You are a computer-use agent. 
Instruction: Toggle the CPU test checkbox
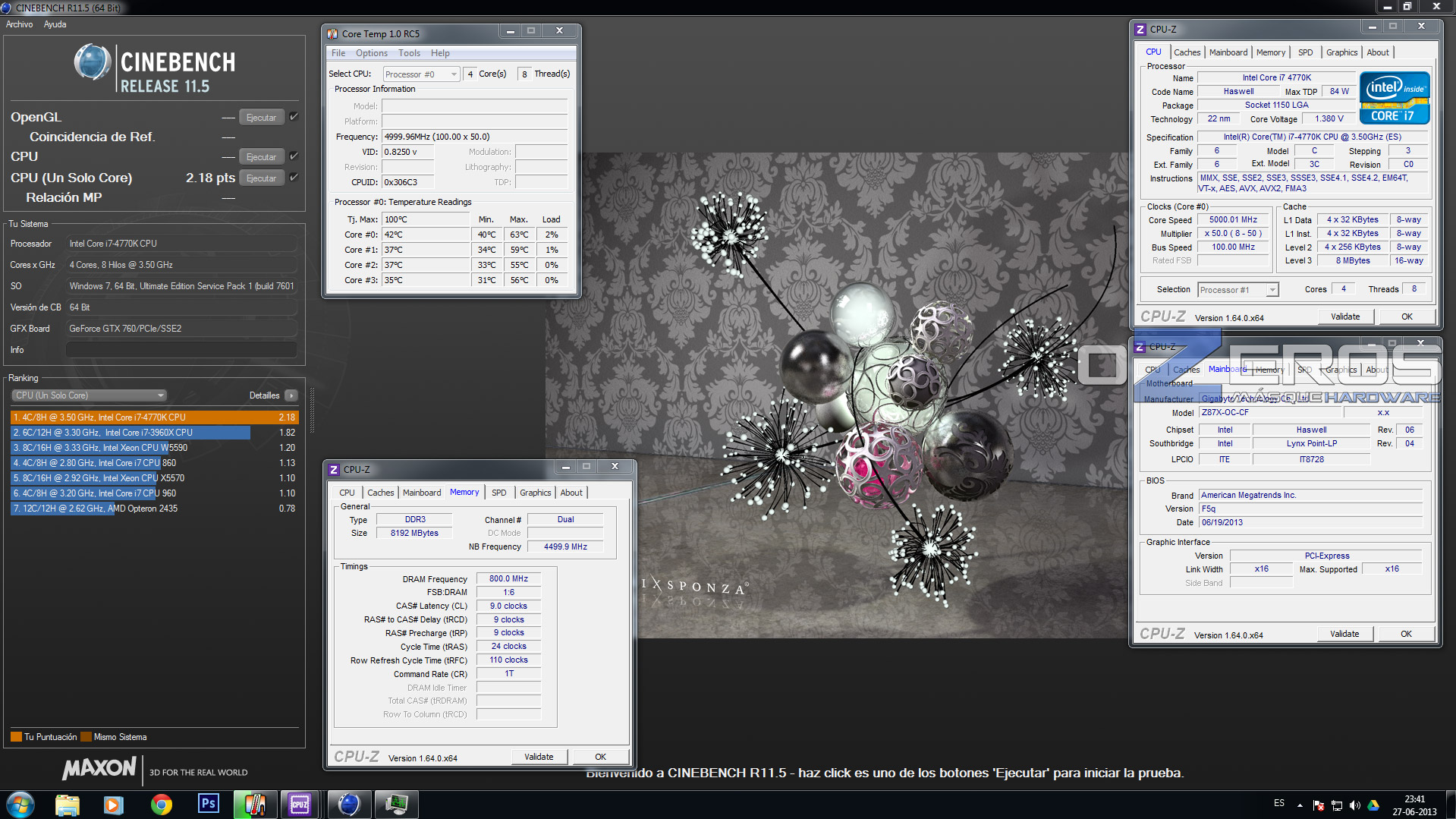click(294, 156)
